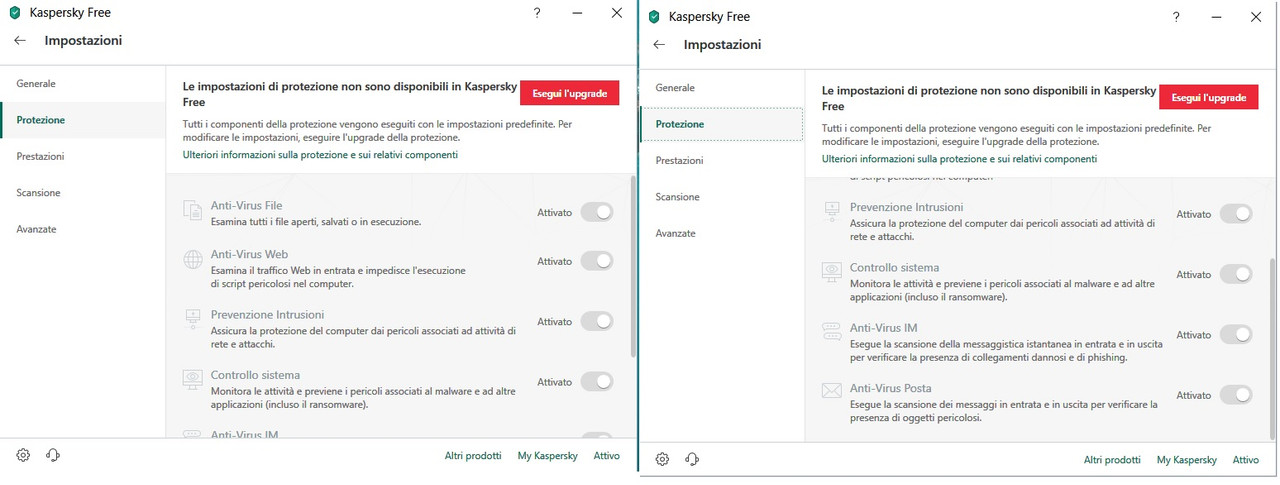1280x485 pixels.
Task: Click the Anti-Virus Web globe icon
Action: [192, 261]
